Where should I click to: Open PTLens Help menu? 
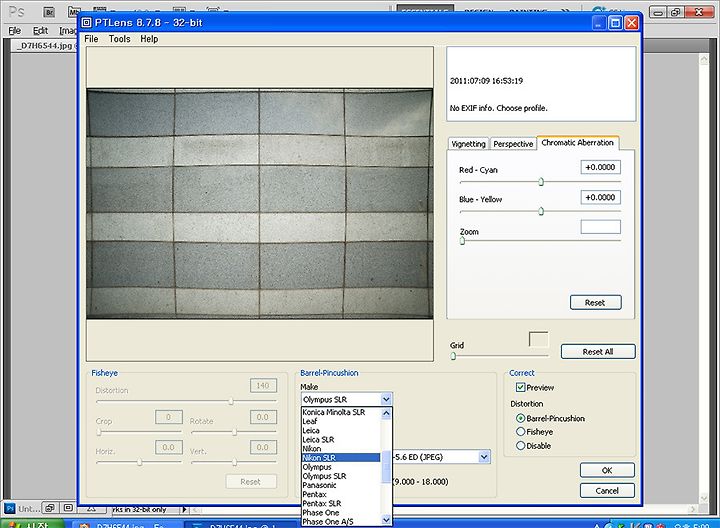(149, 39)
